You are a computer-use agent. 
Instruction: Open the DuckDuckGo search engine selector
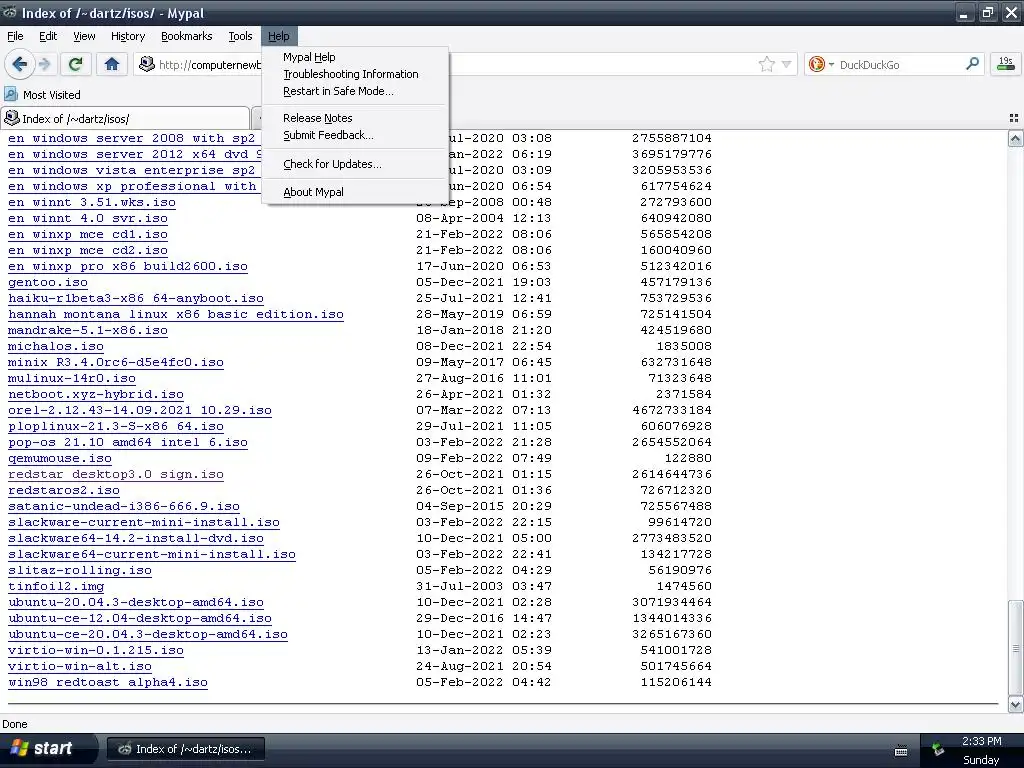pos(820,64)
